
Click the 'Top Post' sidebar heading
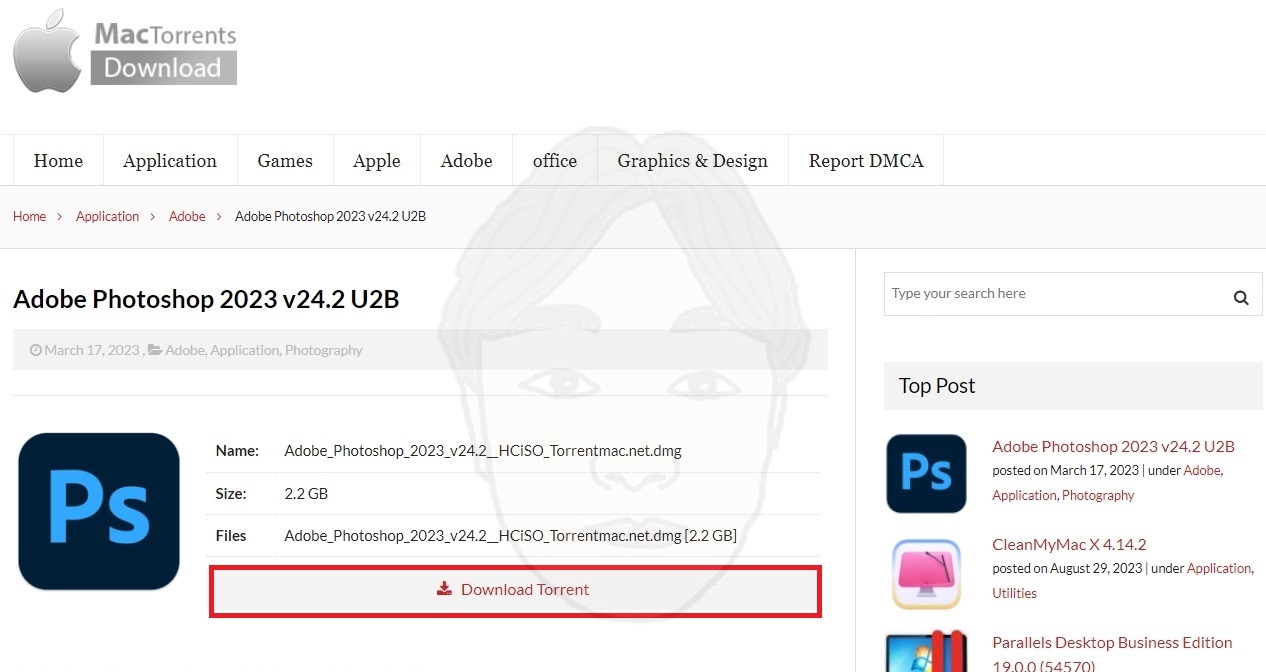937,386
